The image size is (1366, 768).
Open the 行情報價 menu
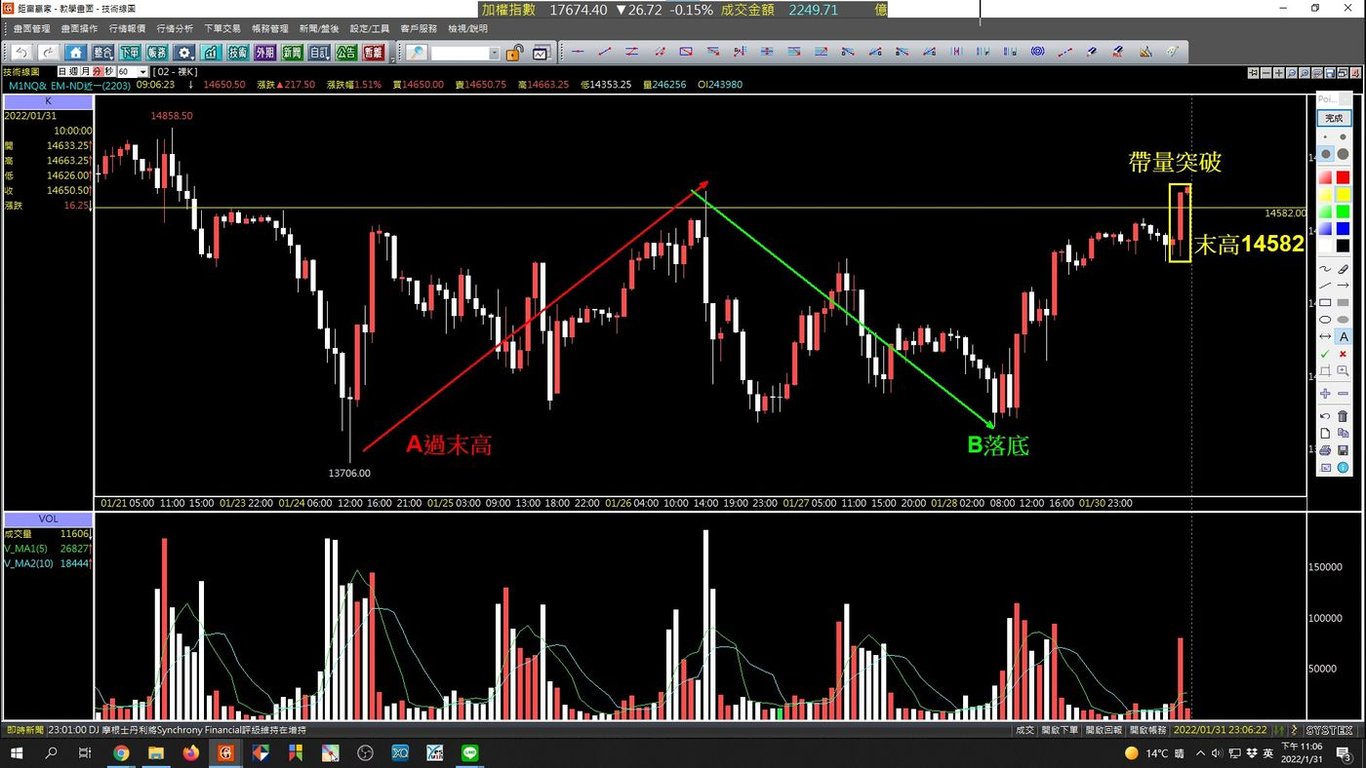click(x=127, y=29)
